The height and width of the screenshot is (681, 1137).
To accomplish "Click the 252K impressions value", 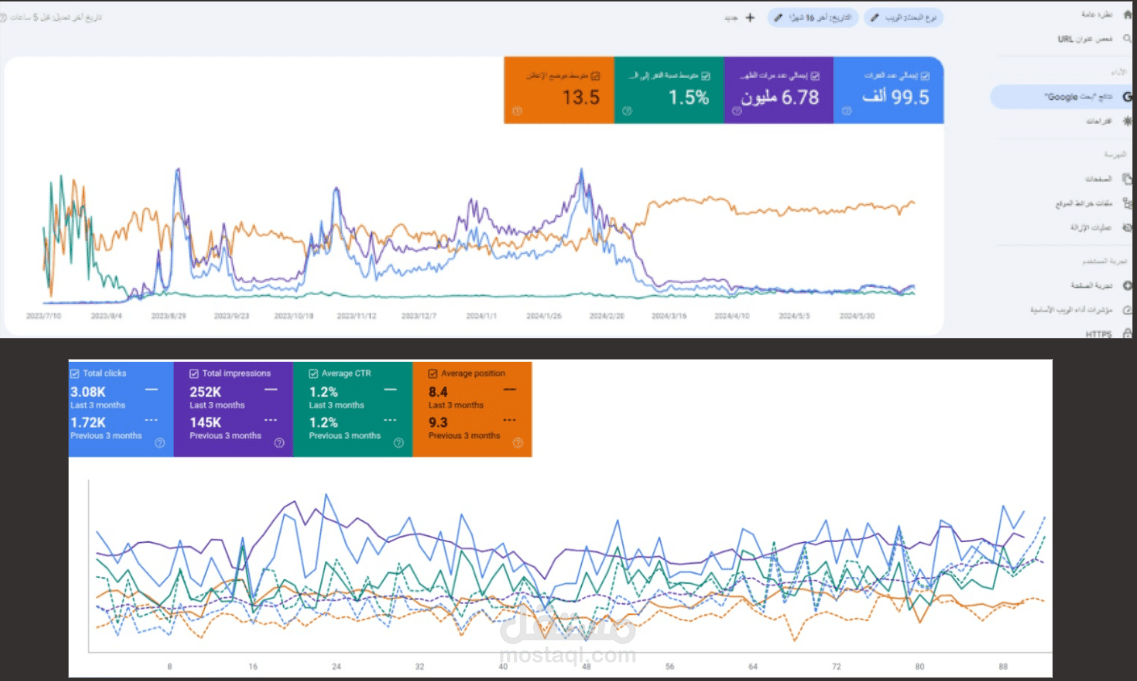I will (205, 392).
